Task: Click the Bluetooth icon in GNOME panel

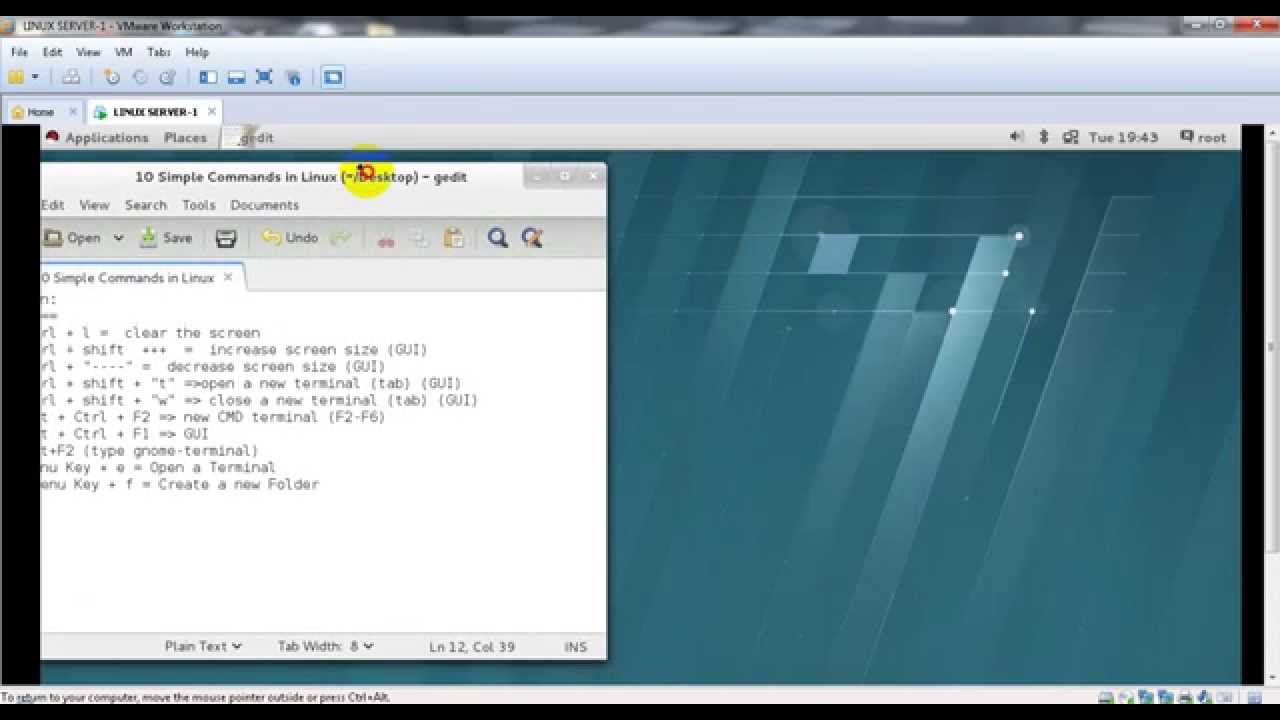Action: point(1044,137)
